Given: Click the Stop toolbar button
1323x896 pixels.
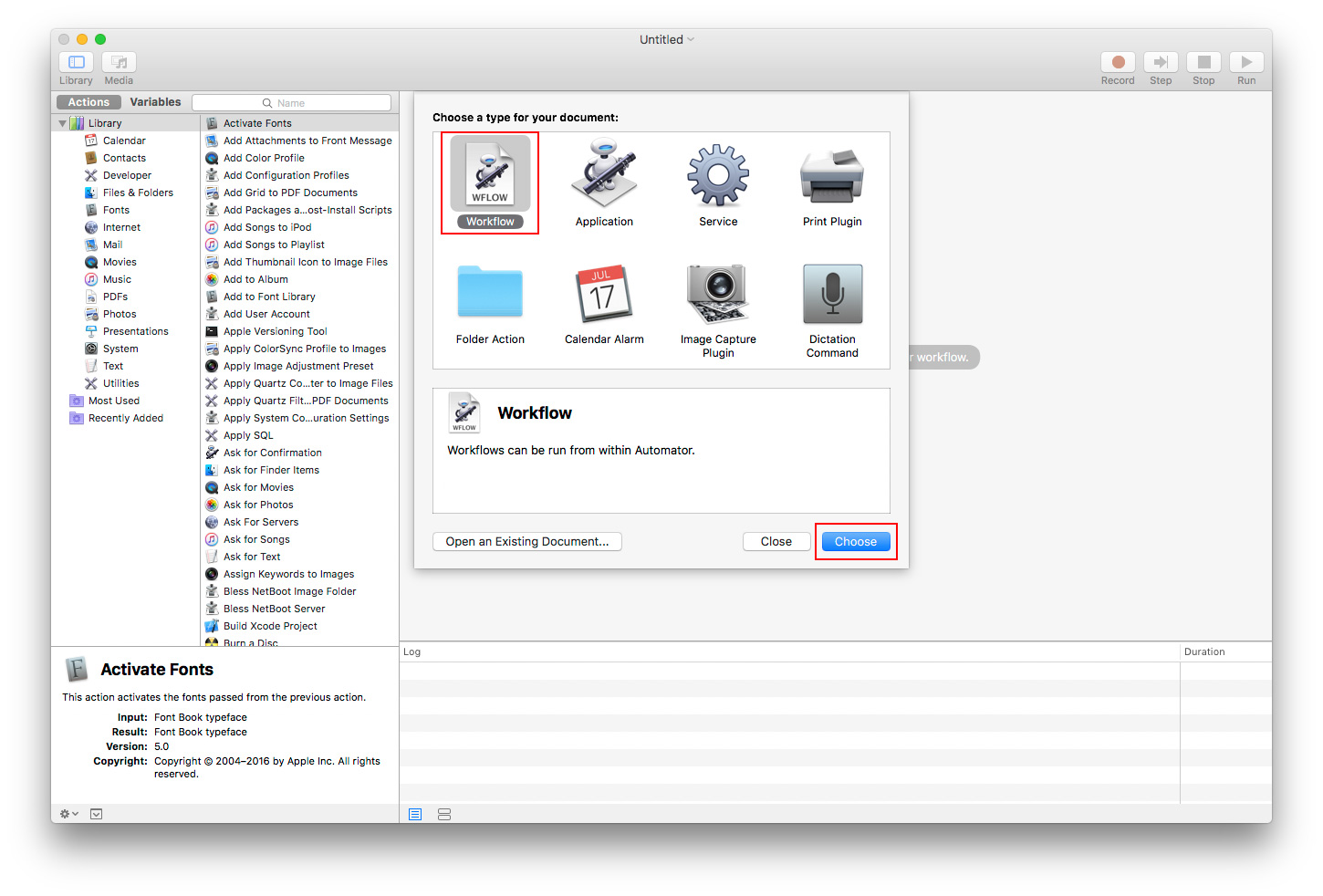Looking at the screenshot, I should [1203, 62].
